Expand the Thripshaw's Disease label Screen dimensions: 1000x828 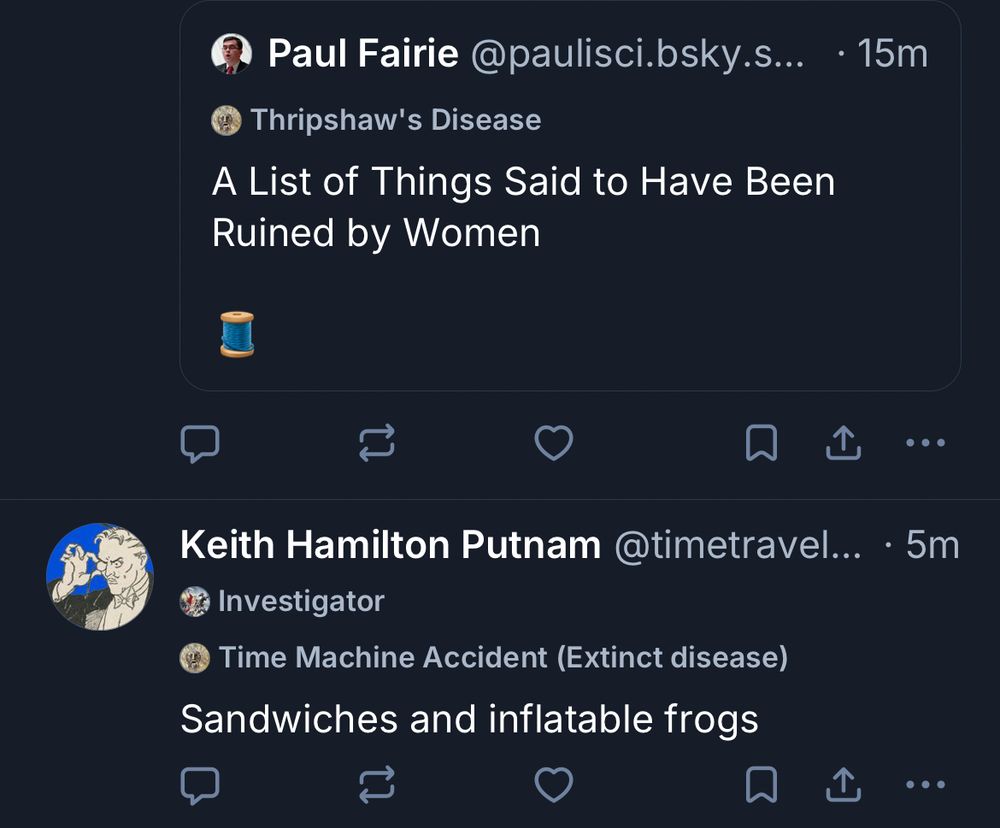pyautogui.click(x=375, y=119)
